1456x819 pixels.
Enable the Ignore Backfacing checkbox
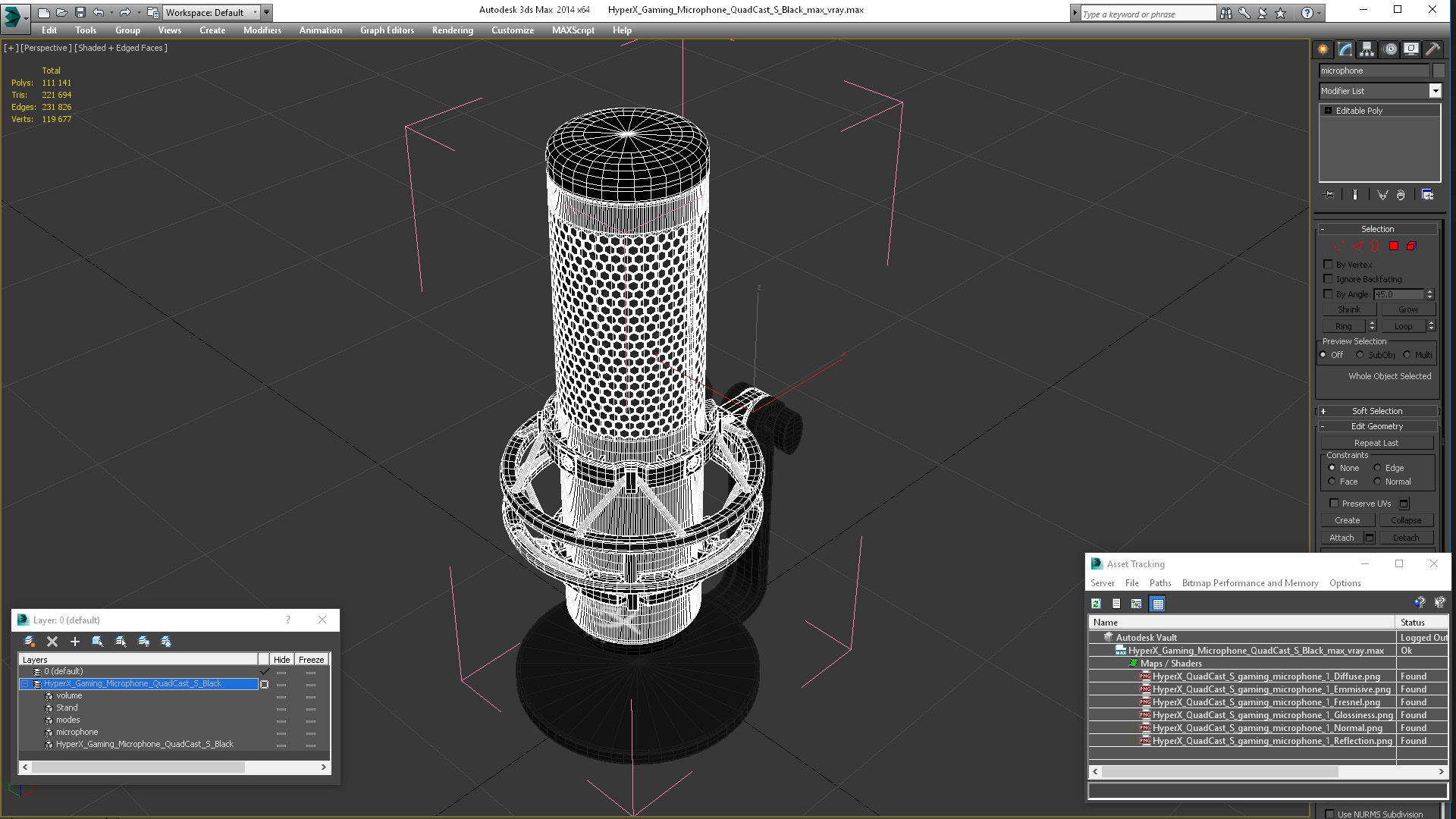pyautogui.click(x=1328, y=279)
